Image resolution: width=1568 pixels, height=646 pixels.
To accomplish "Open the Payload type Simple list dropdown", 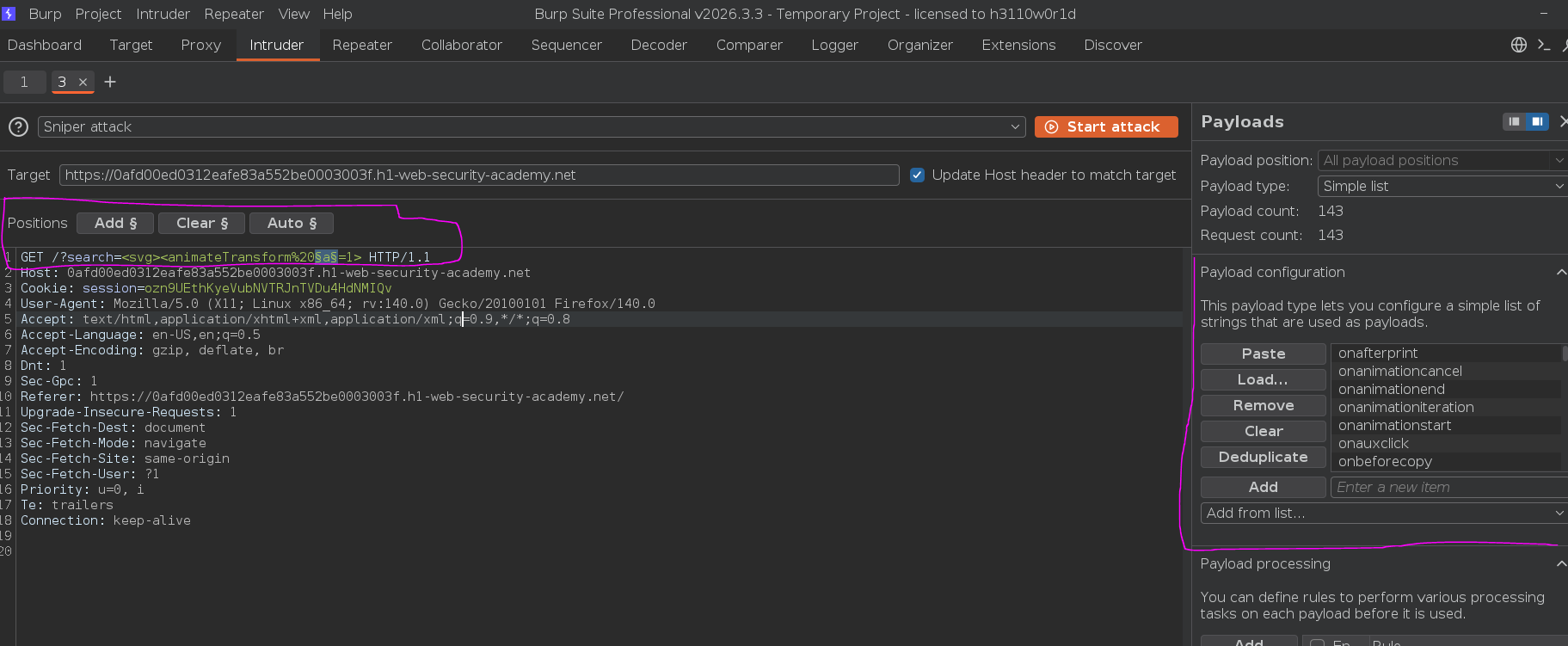I will point(1442,186).
